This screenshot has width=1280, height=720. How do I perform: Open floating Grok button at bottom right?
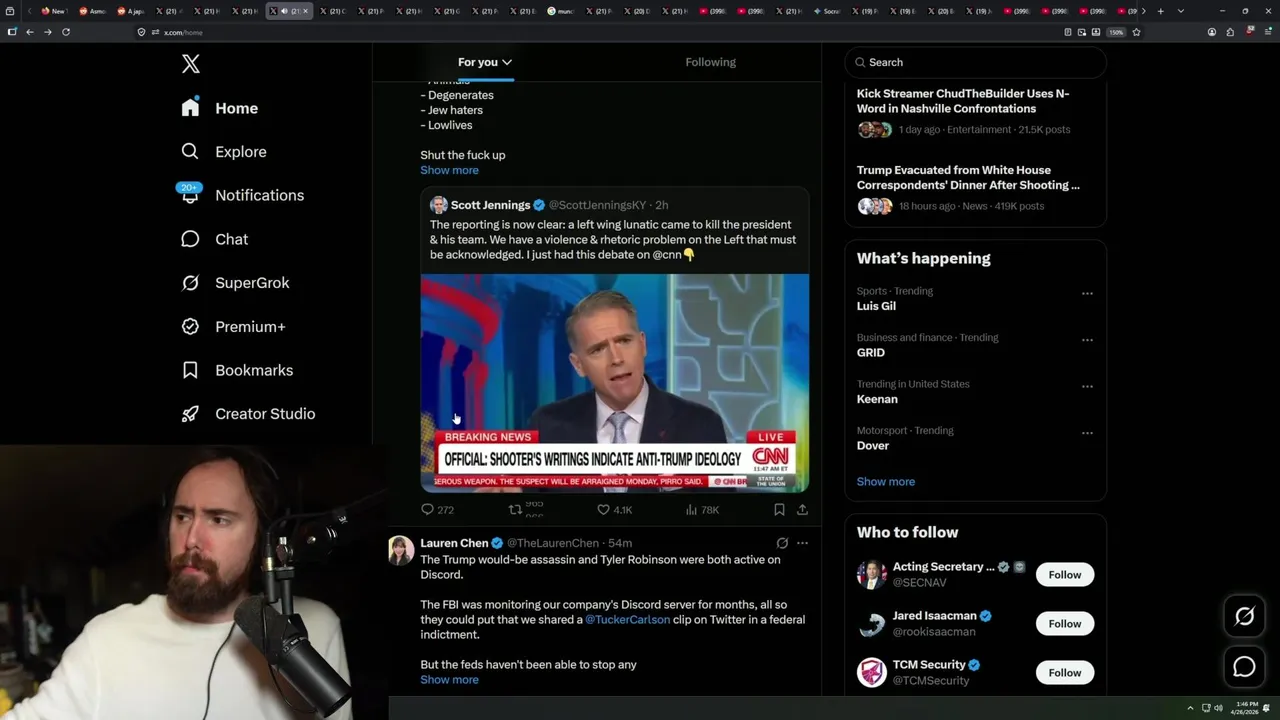tap(1244, 617)
